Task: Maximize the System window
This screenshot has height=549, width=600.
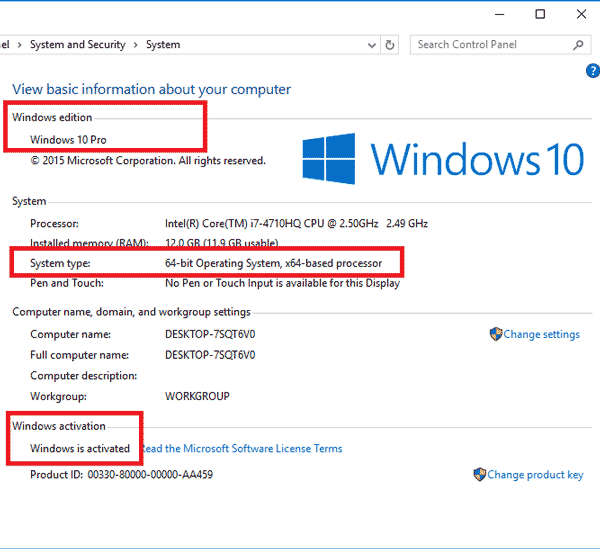Action: pyautogui.click(x=540, y=13)
